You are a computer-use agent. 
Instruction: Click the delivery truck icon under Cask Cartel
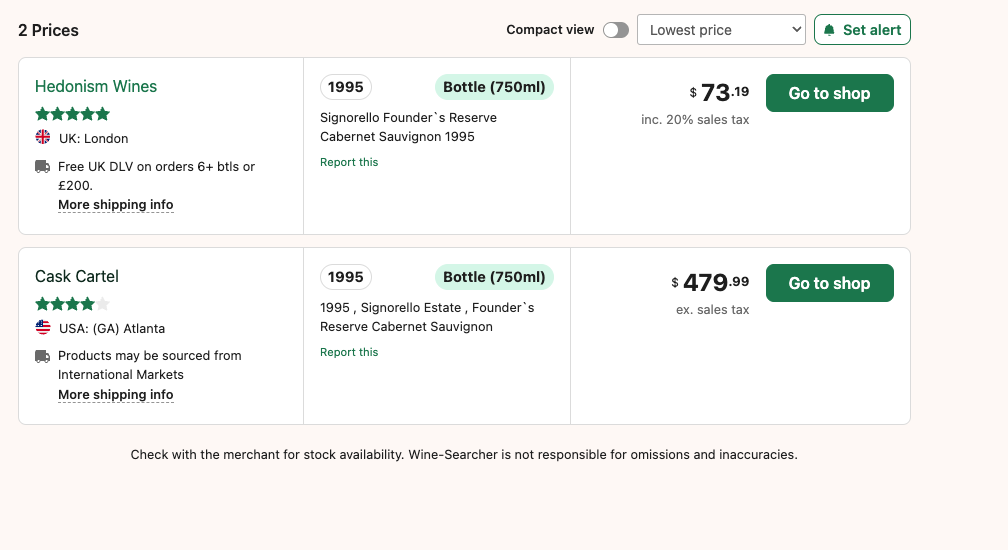pos(43,356)
